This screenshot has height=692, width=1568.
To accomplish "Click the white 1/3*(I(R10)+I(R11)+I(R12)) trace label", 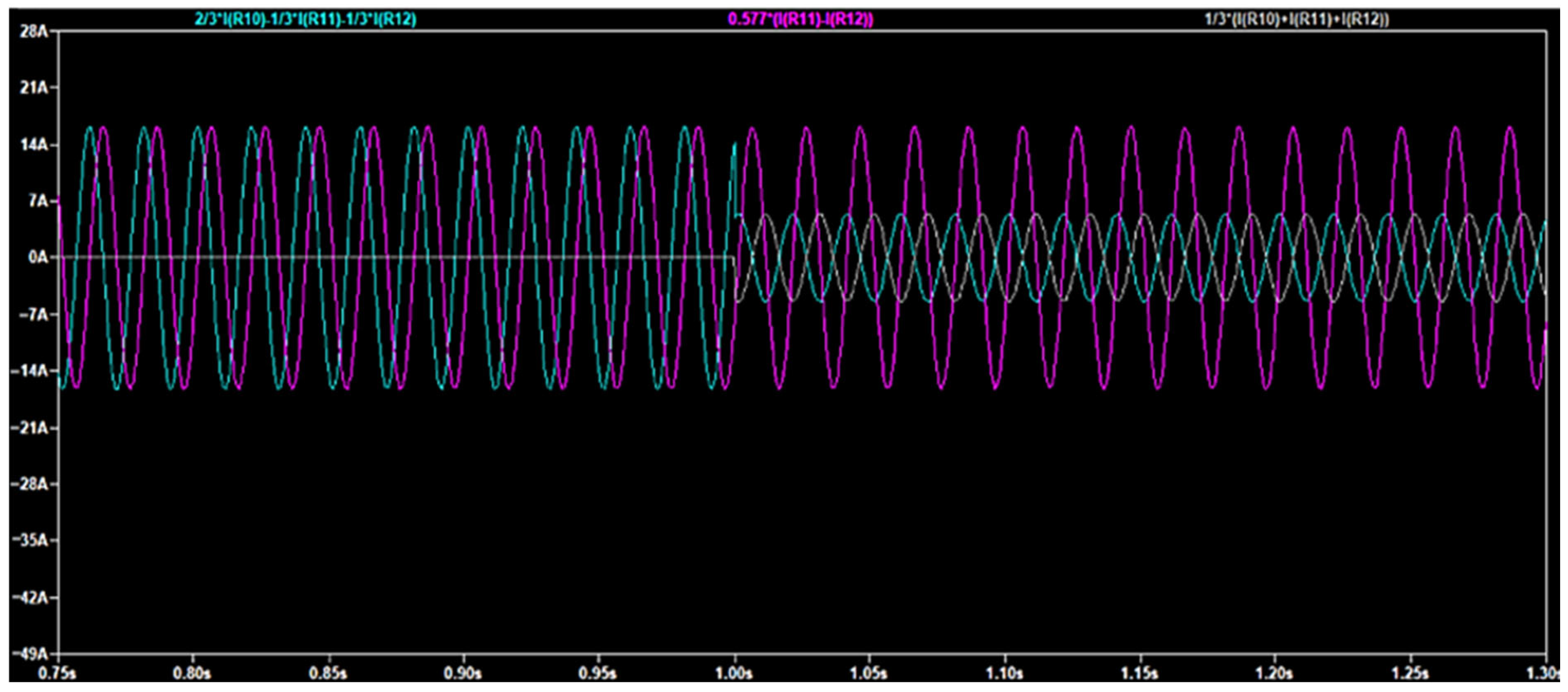I will (x=1296, y=20).
